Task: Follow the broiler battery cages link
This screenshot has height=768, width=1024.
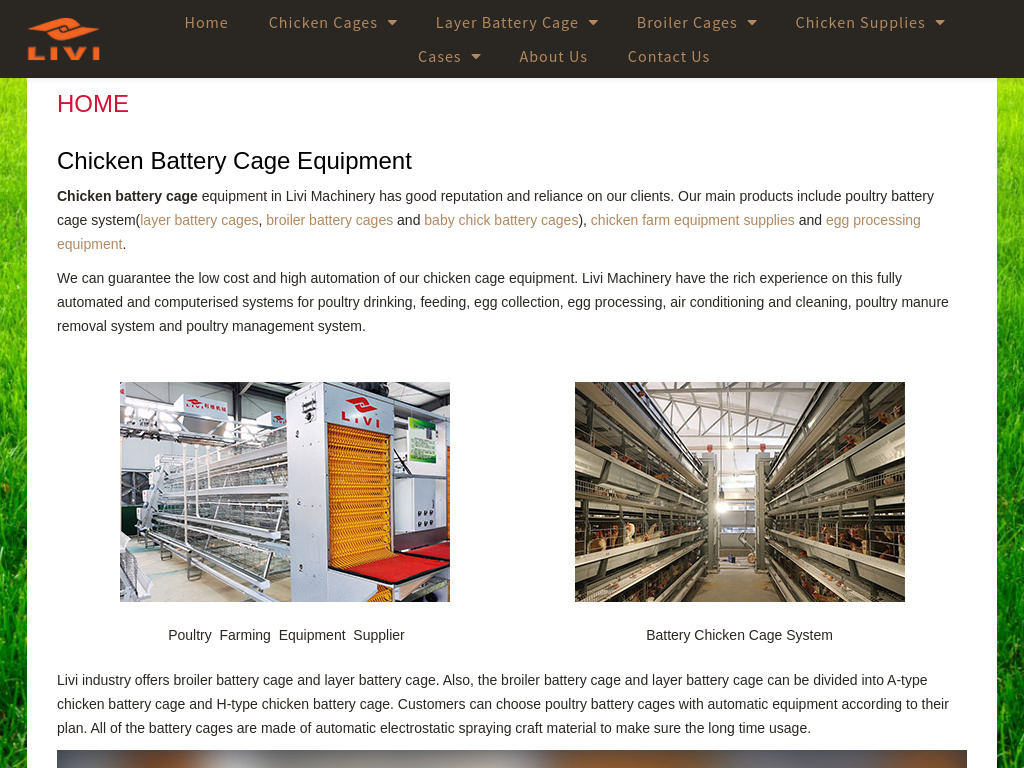Action: click(329, 220)
